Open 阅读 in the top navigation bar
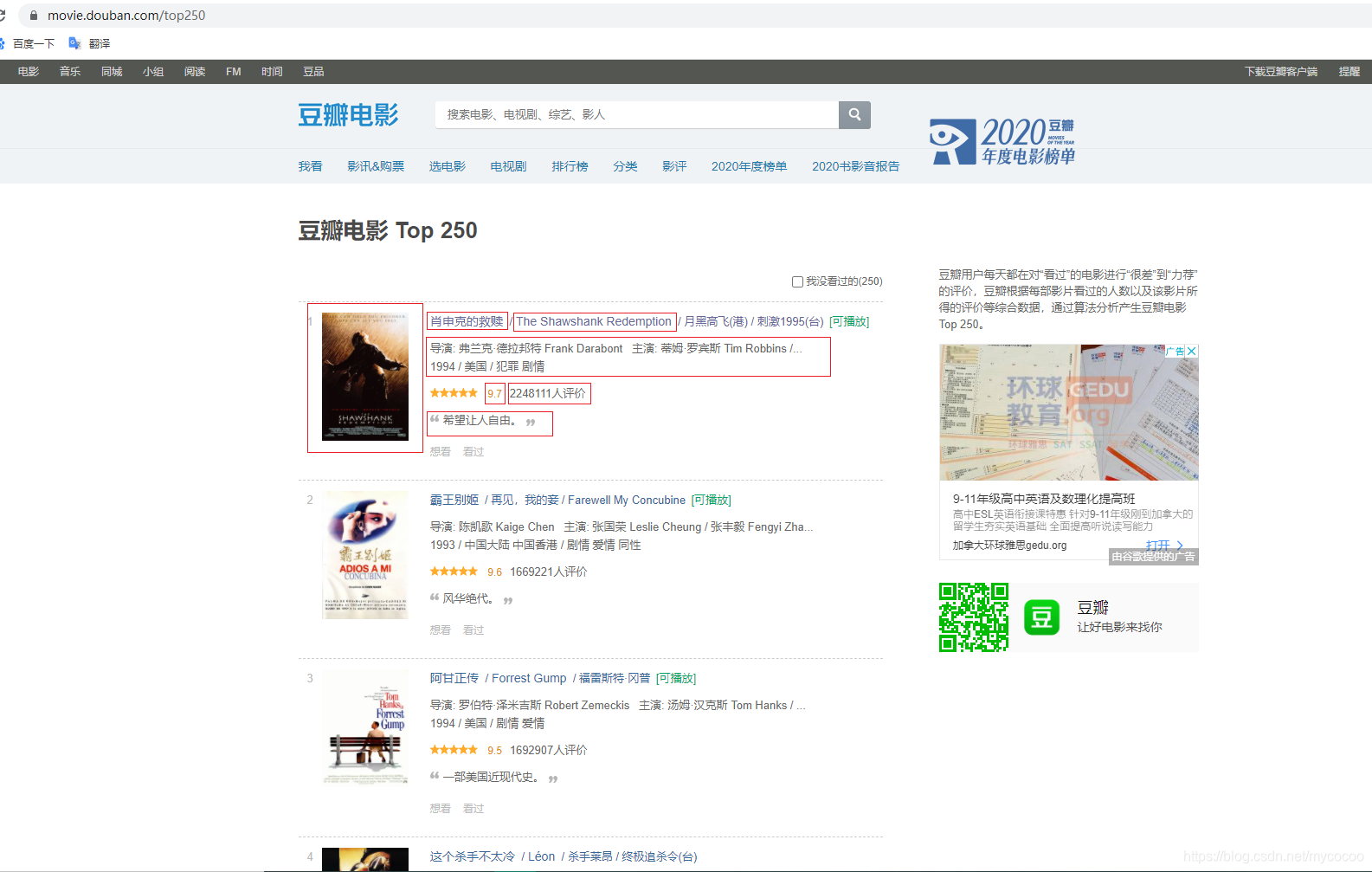 [195, 72]
